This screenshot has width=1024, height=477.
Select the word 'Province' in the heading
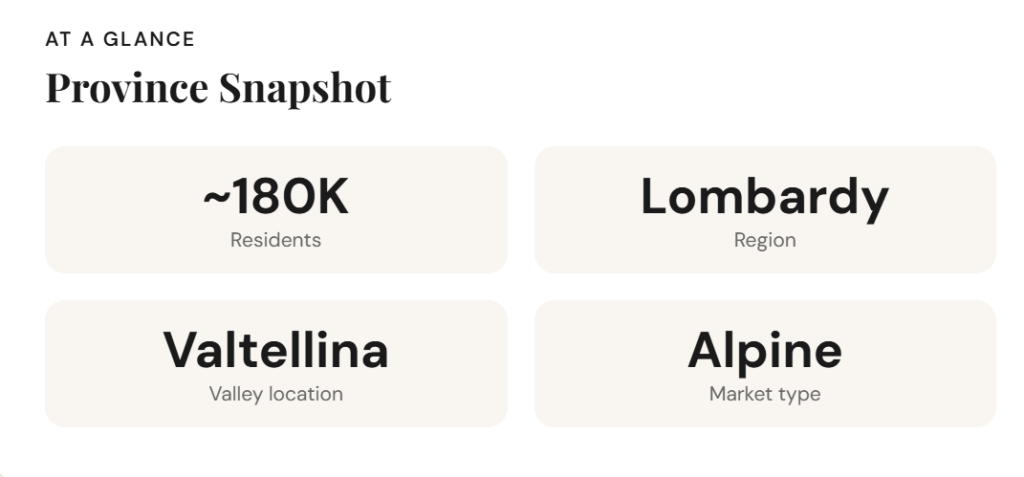click(x=127, y=88)
